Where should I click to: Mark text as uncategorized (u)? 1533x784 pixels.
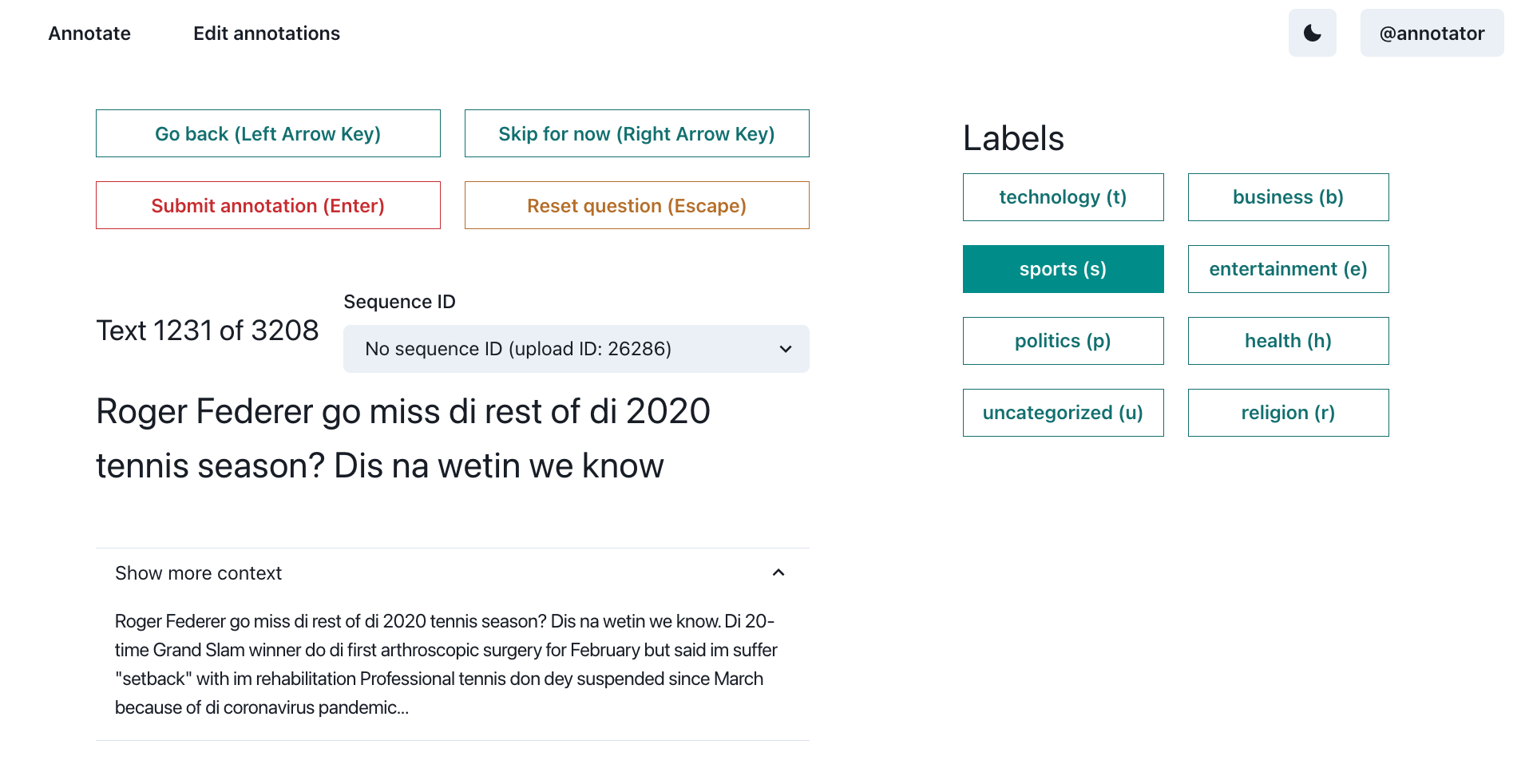(1063, 413)
